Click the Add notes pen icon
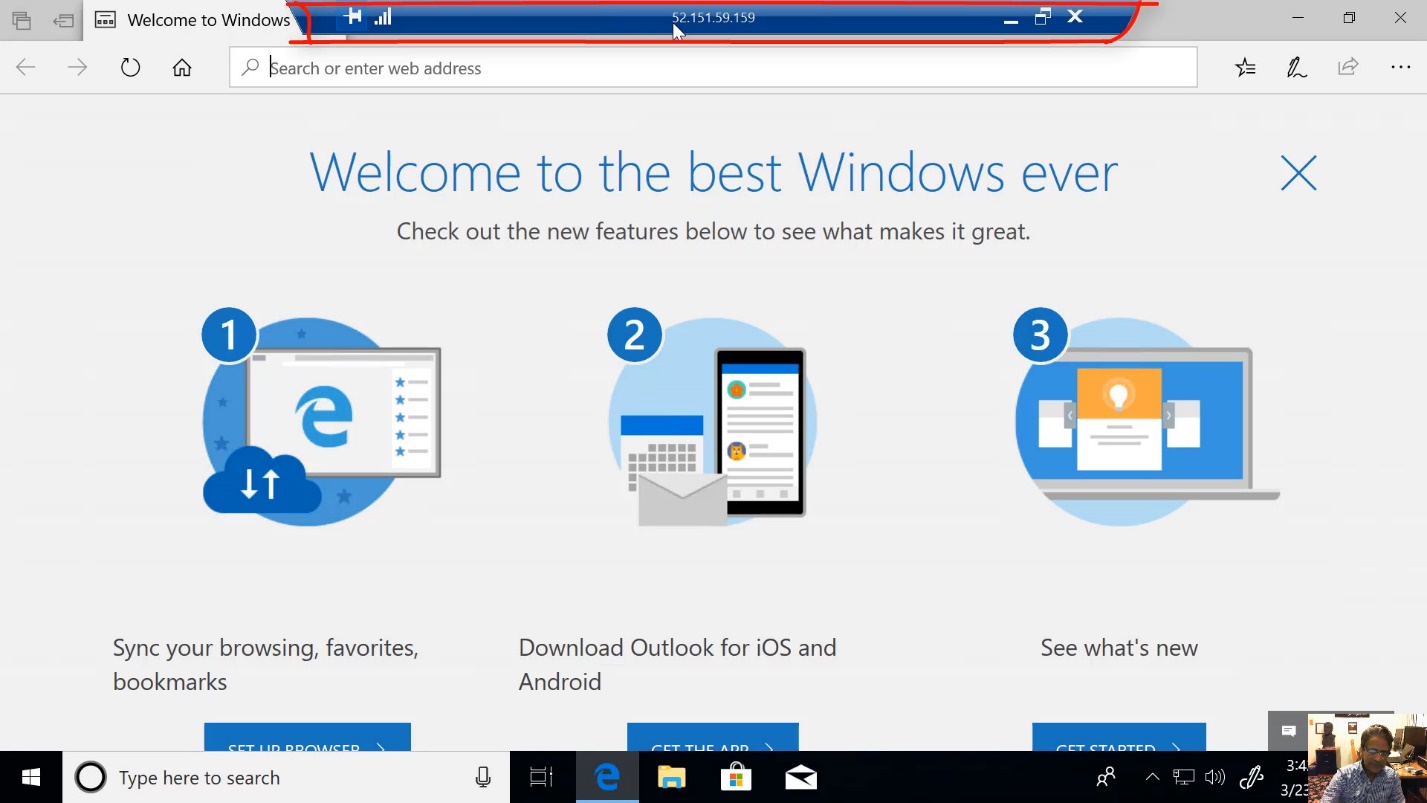The image size is (1427, 803). [x=1297, y=68]
